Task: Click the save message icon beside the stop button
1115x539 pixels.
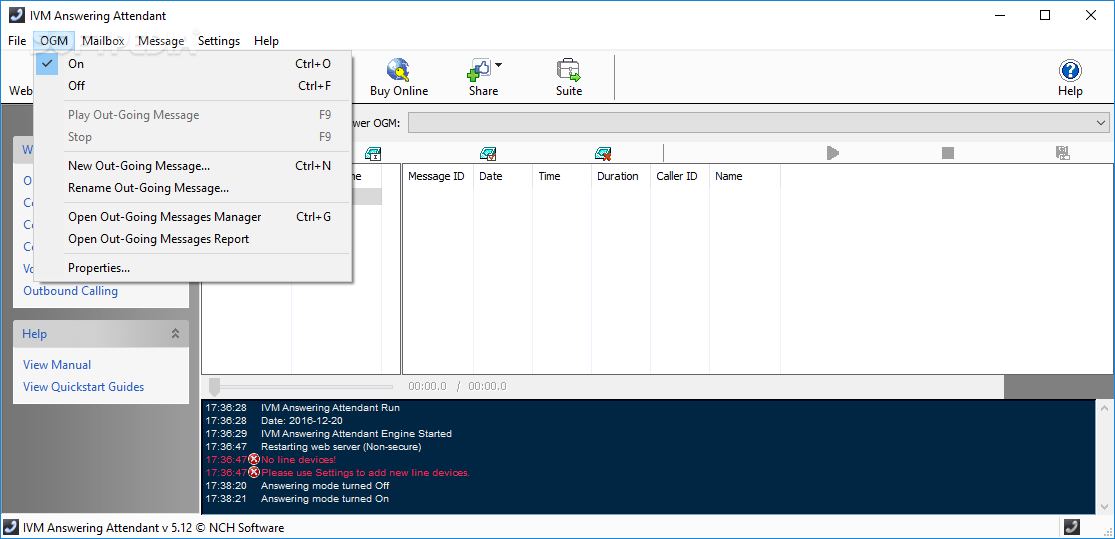Action: 1062,153
